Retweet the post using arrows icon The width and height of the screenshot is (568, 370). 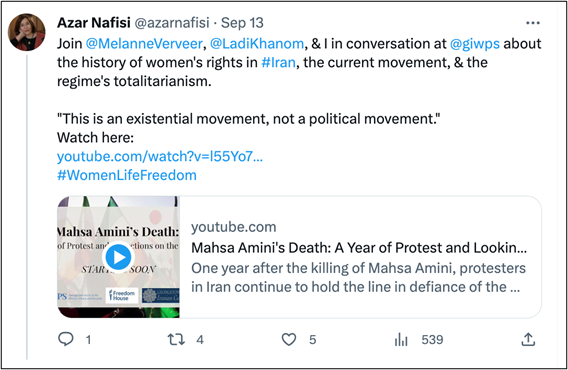tap(176, 340)
